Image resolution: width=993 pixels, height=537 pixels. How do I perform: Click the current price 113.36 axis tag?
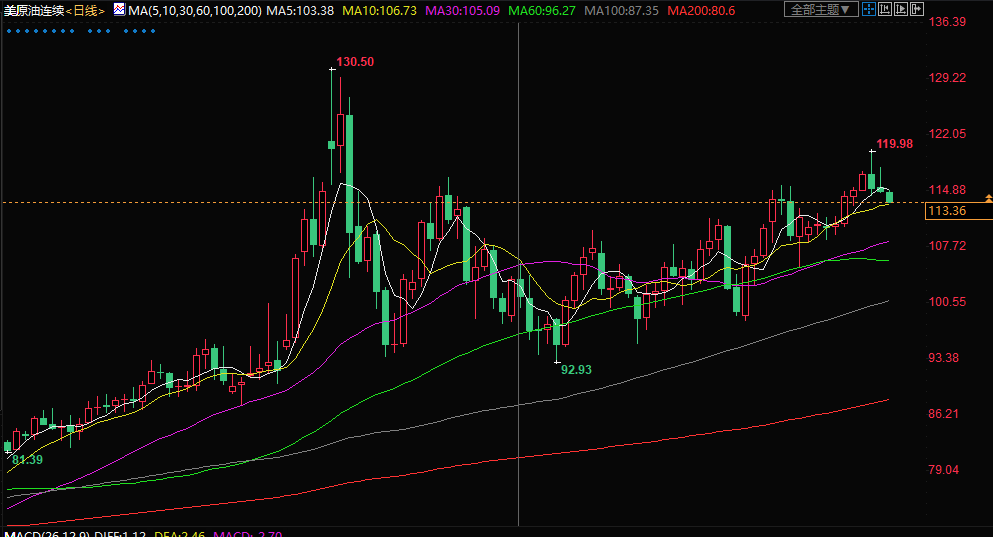[x=946, y=211]
